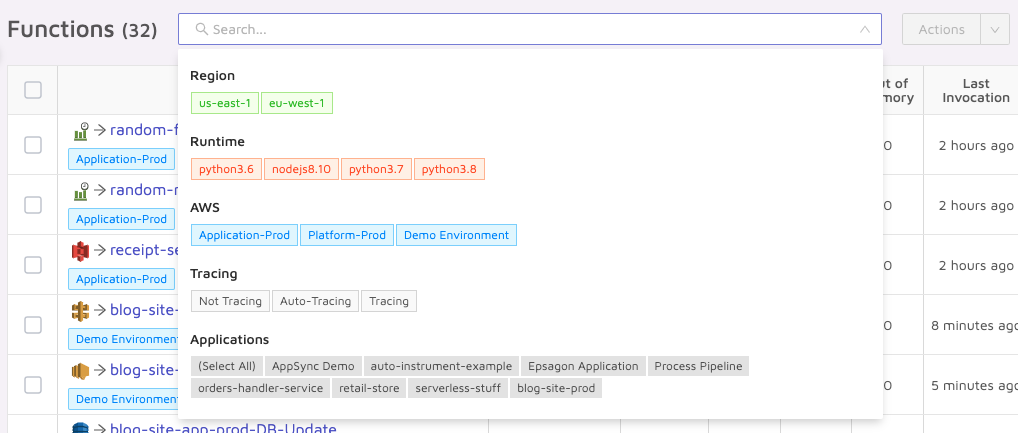Image resolution: width=1018 pixels, height=433 pixels.
Task: Choose Demo Environment AWS filter tag
Action: coord(456,235)
